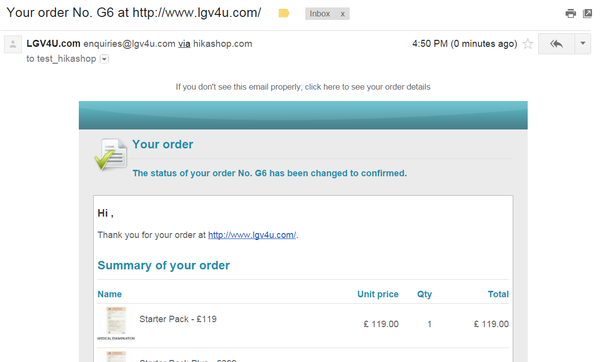
Task: Click the sender avatar icon
Action: tap(13, 44)
